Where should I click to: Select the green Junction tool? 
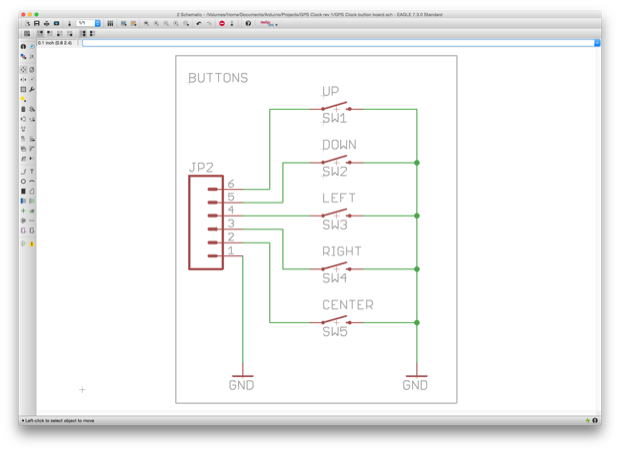tap(23, 211)
